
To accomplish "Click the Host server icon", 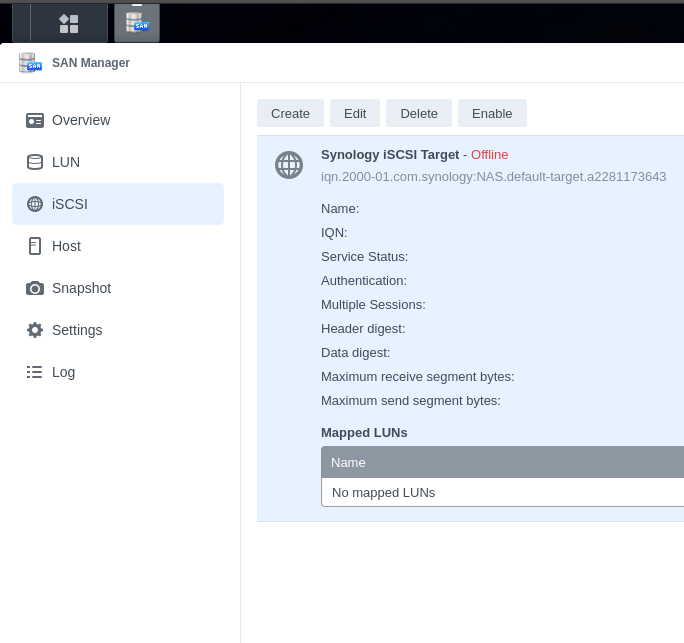I will [35, 246].
